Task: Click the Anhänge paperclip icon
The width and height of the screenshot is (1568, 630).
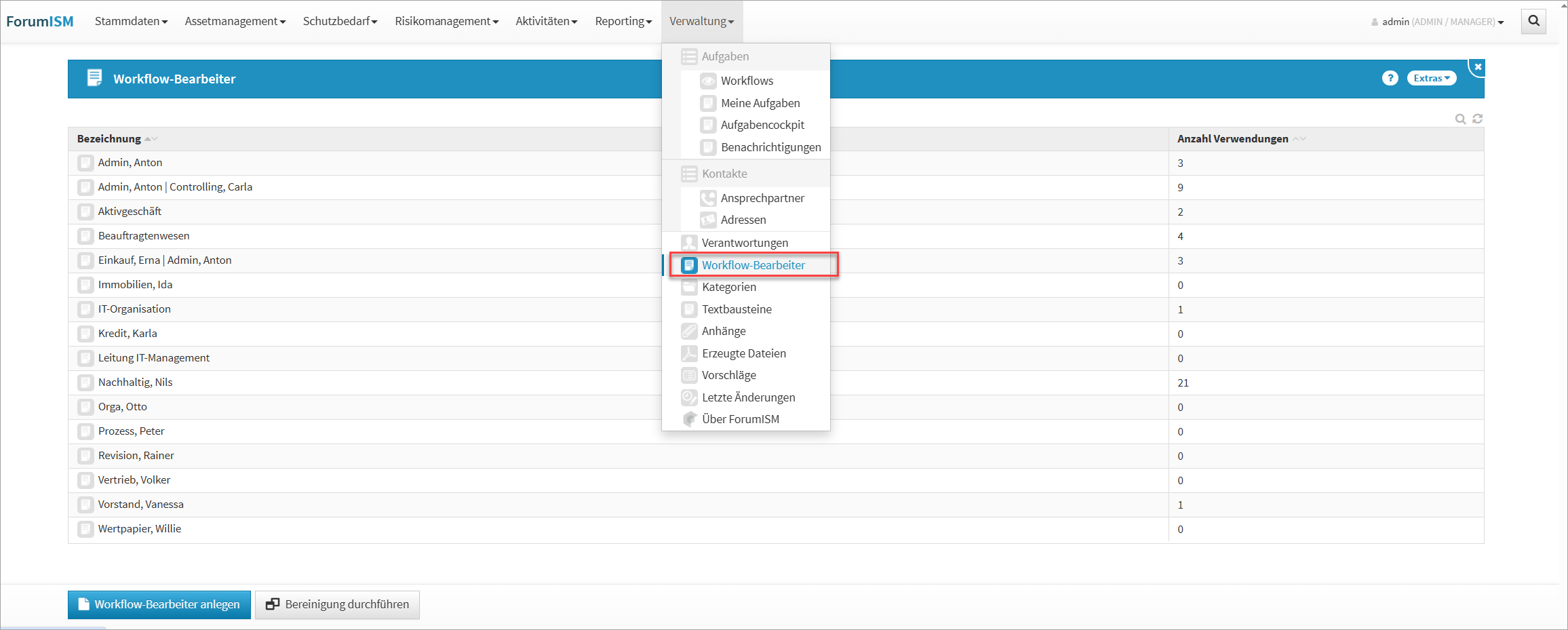Action: click(689, 331)
